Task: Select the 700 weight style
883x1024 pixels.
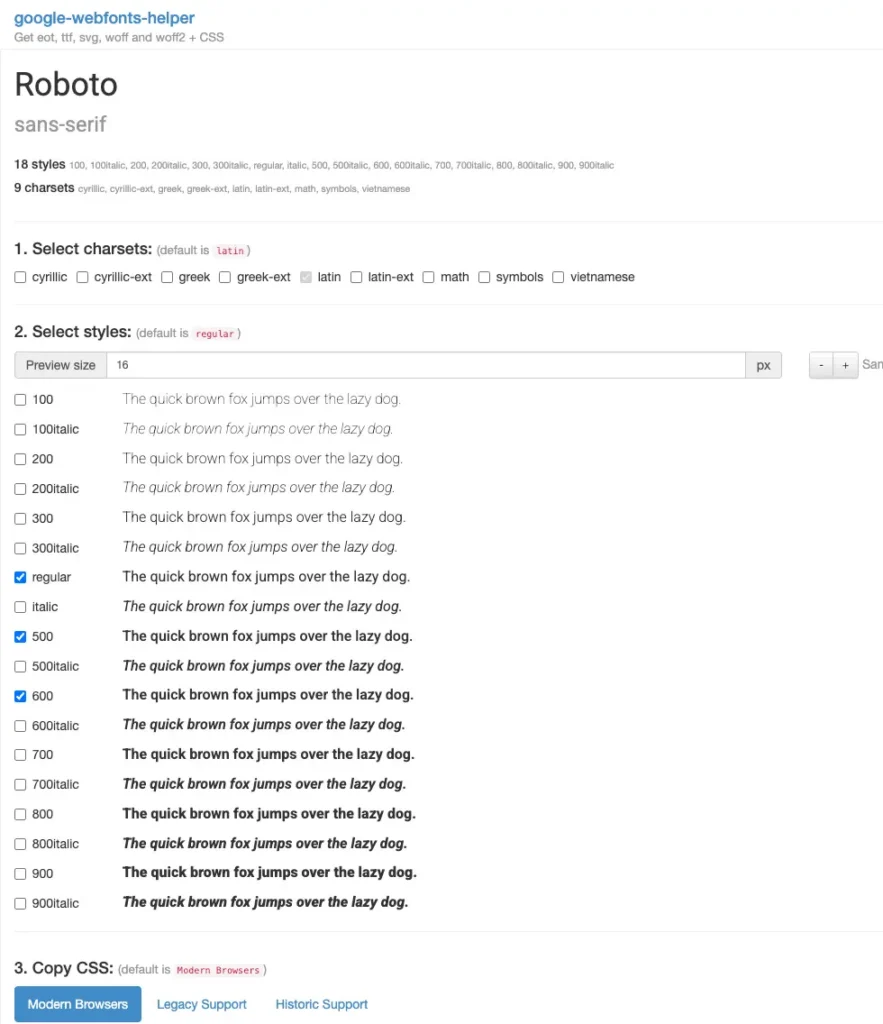Action: [x=20, y=754]
